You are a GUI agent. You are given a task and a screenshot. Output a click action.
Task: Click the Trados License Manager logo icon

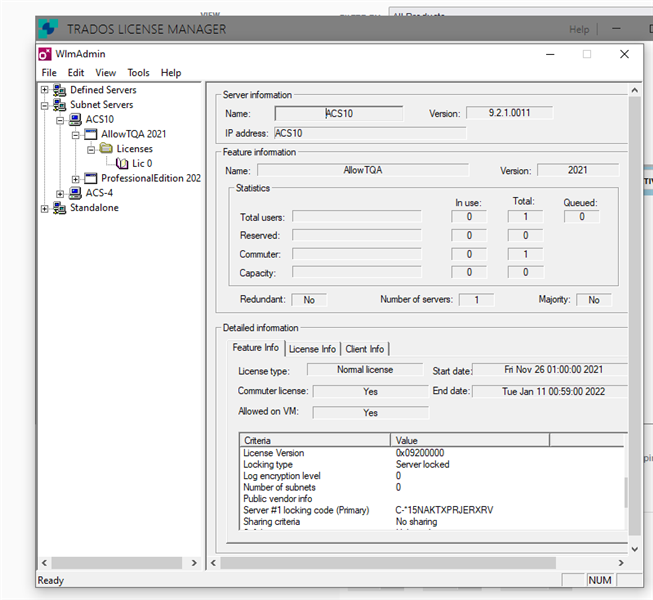click(48, 29)
